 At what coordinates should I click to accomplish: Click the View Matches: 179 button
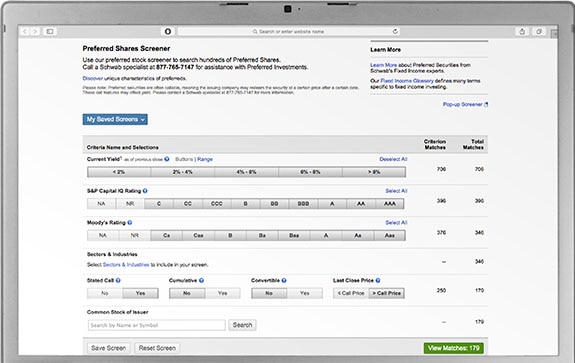click(x=454, y=348)
